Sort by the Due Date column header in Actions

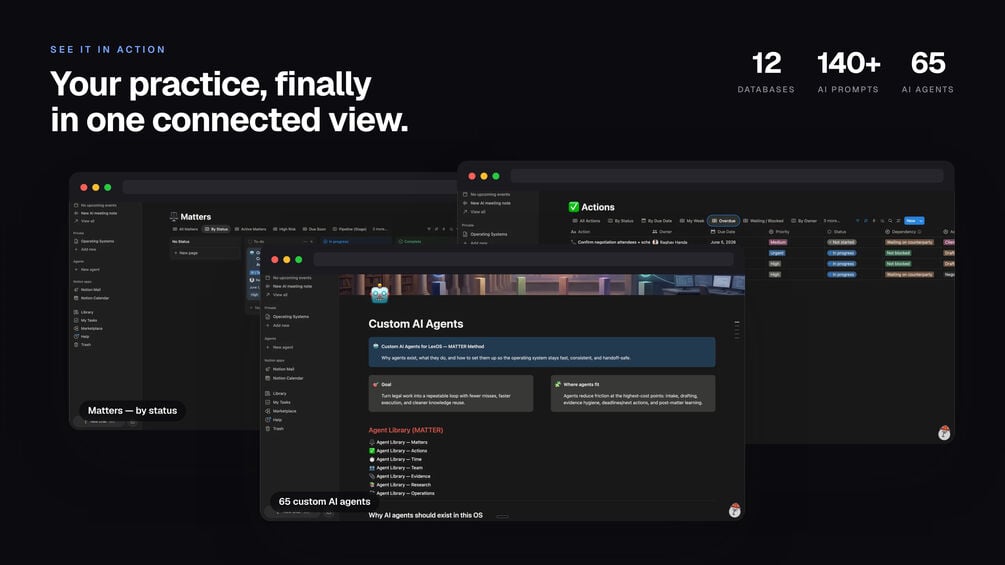722,232
